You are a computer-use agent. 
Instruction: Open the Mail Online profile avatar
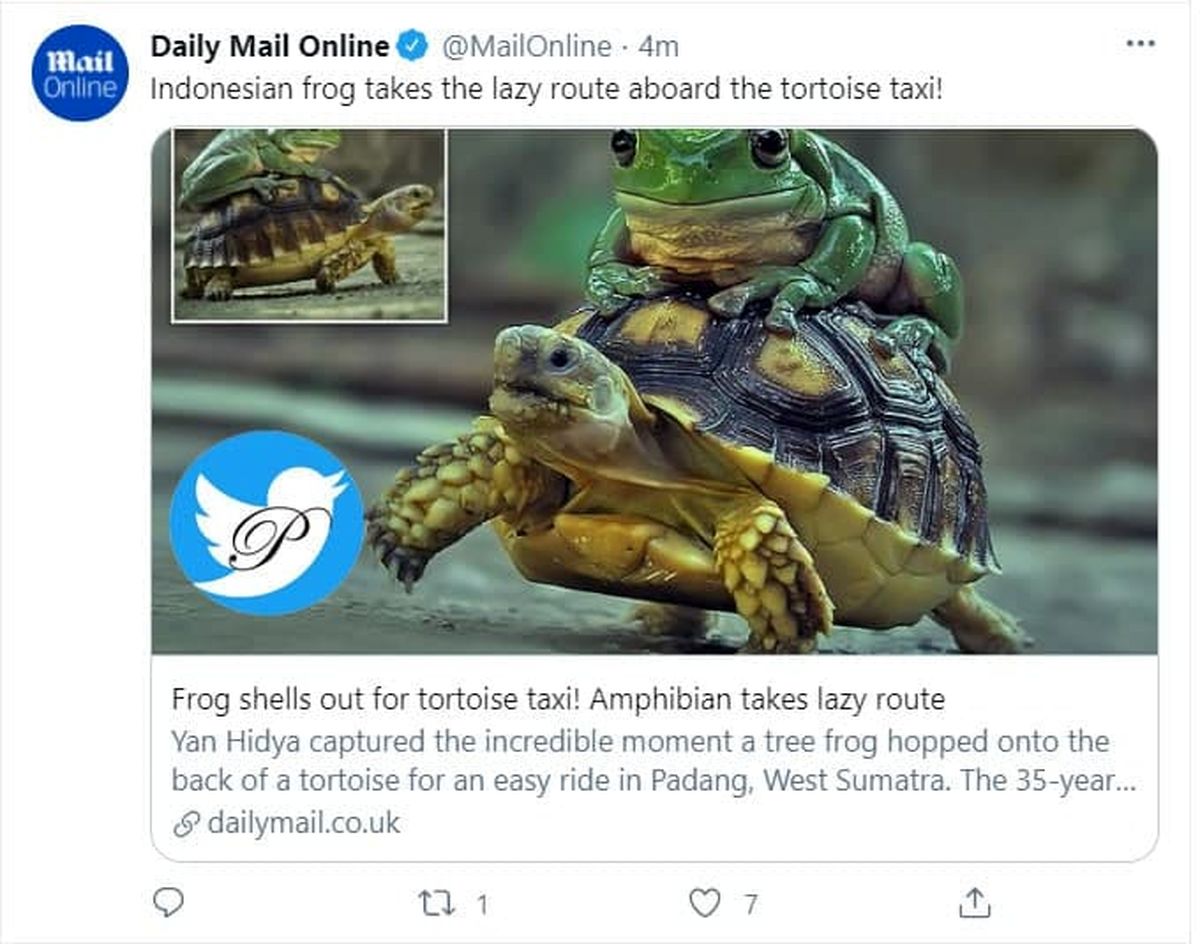point(80,73)
